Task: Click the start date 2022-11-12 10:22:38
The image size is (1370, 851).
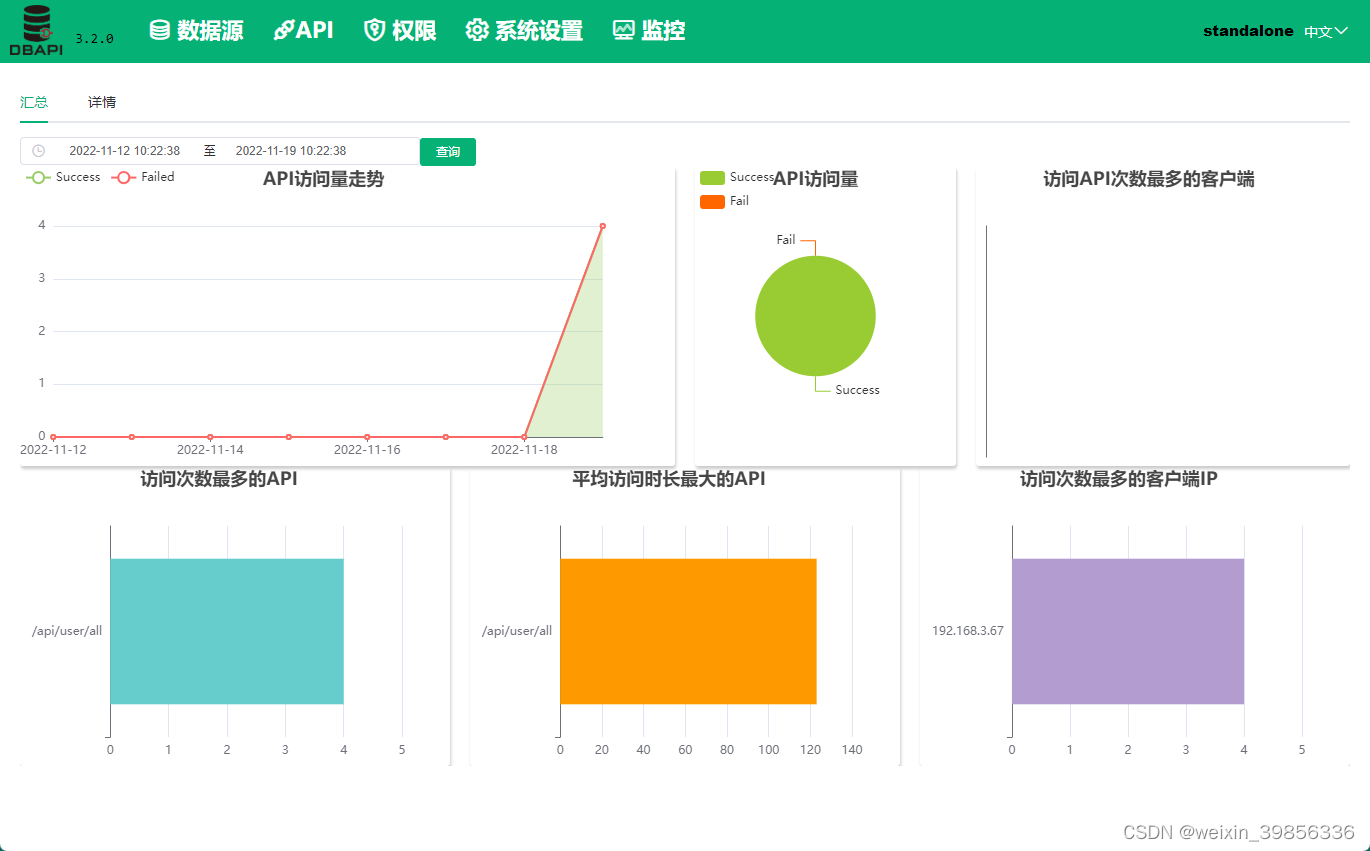Action: tap(125, 151)
